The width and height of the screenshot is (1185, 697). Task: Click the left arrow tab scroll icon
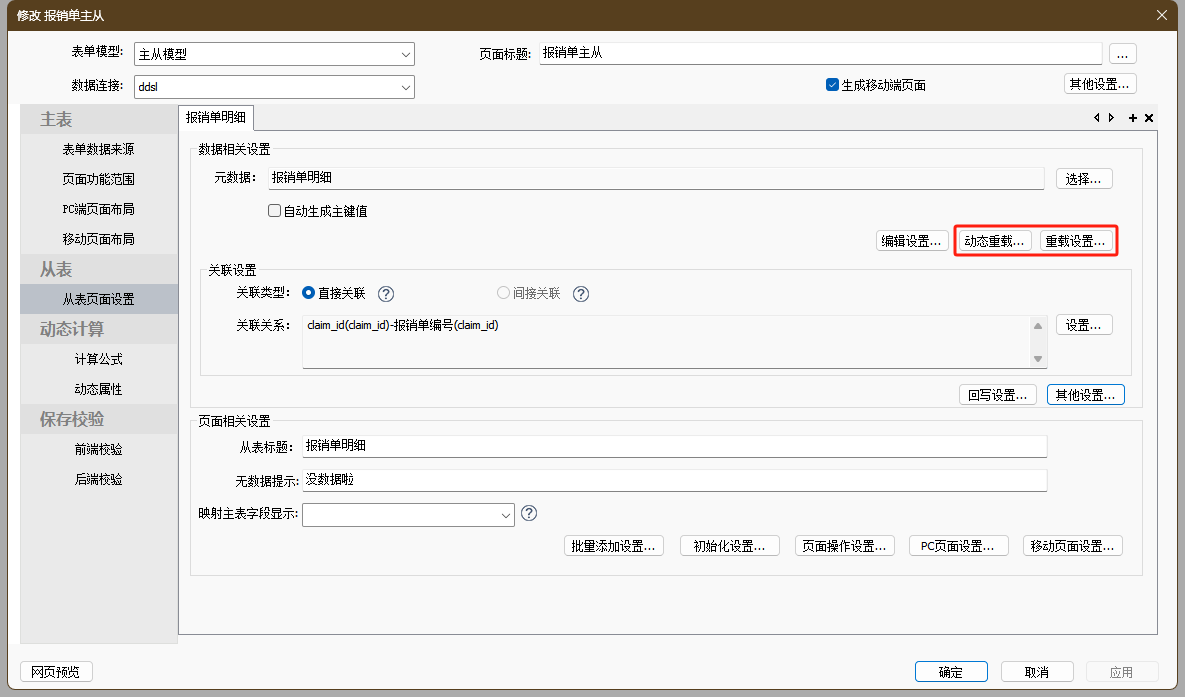1097,118
